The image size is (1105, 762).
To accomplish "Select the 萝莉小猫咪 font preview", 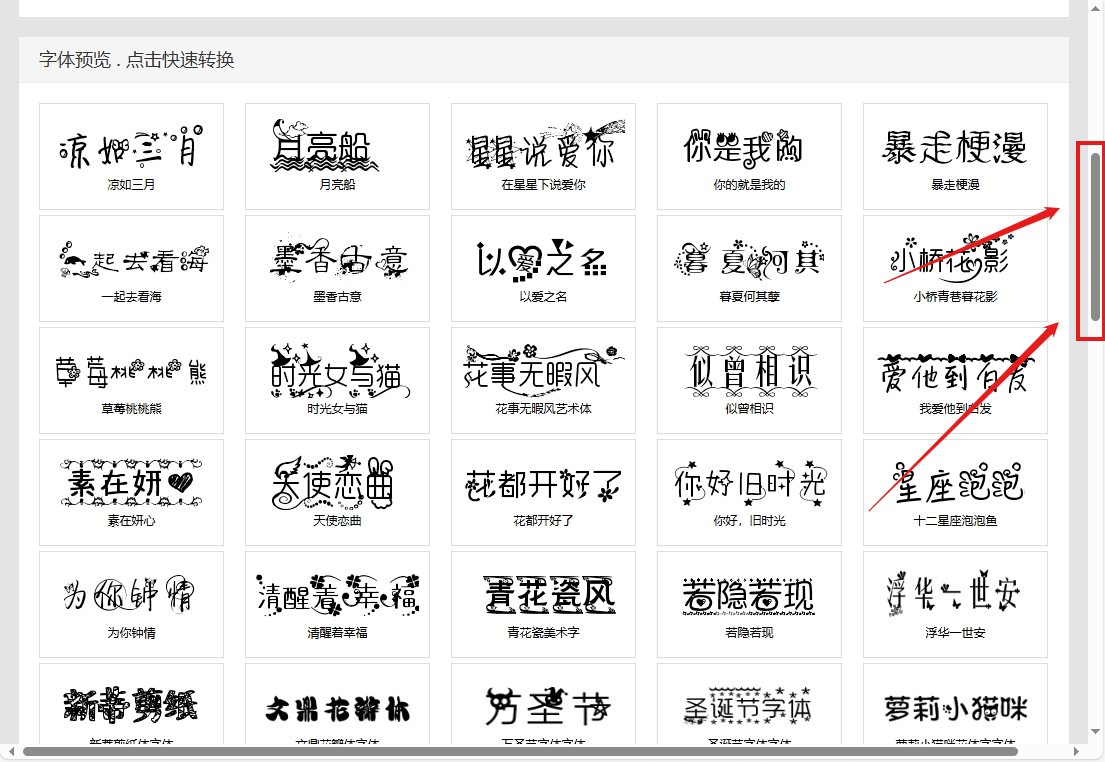I will [x=956, y=704].
